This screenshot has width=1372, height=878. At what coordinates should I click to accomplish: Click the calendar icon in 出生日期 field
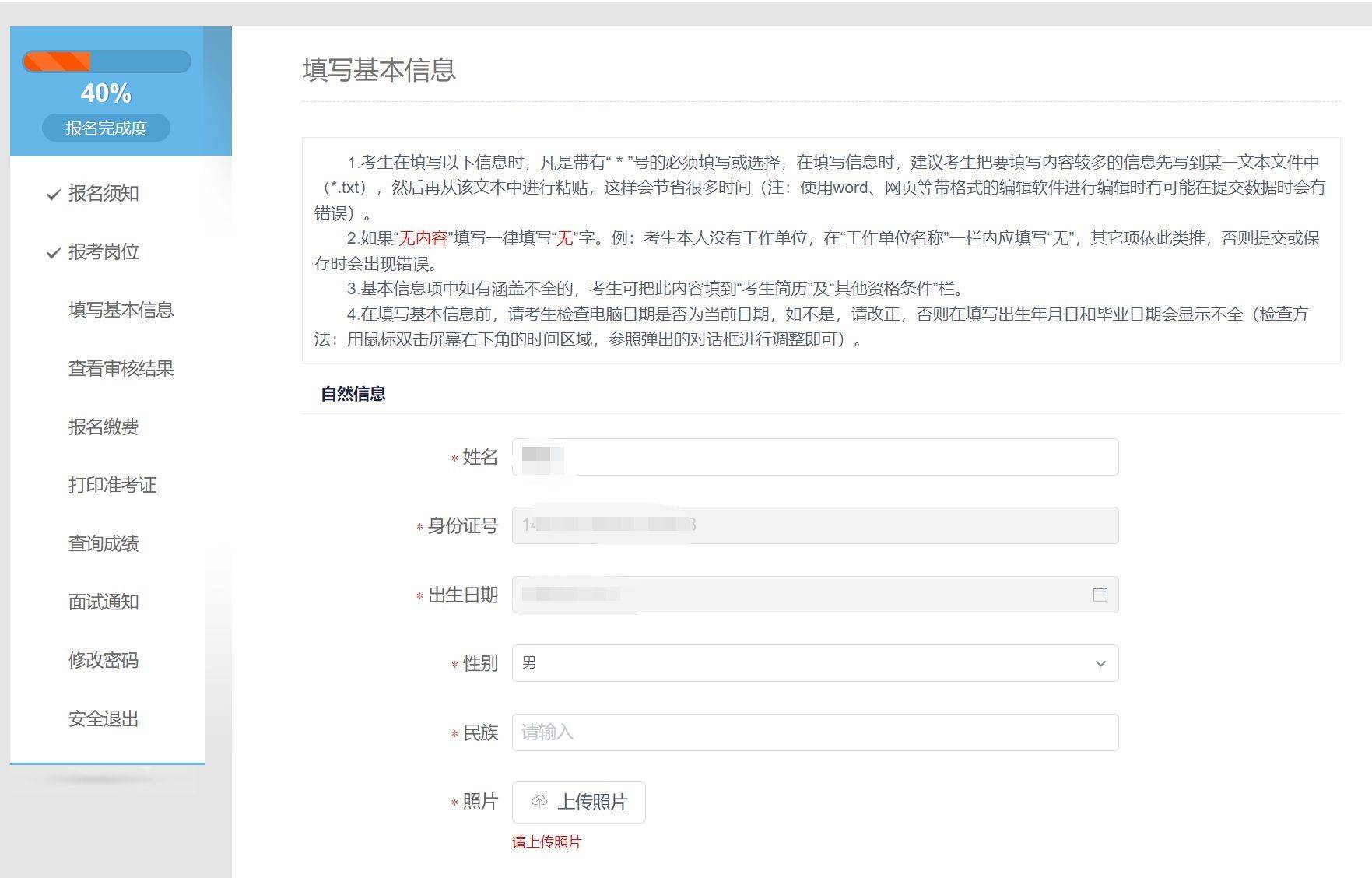[x=1100, y=595]
